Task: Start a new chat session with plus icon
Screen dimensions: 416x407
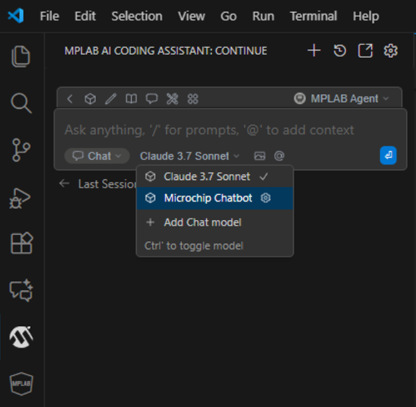Action: coord(314,51)
